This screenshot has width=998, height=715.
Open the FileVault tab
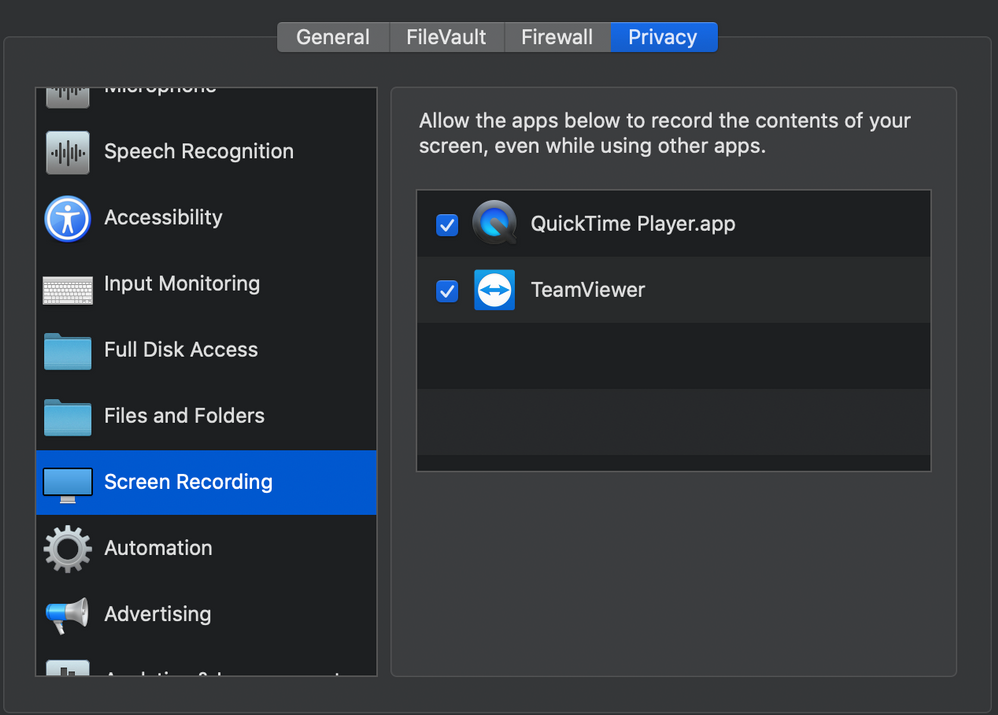pos(446,37)
